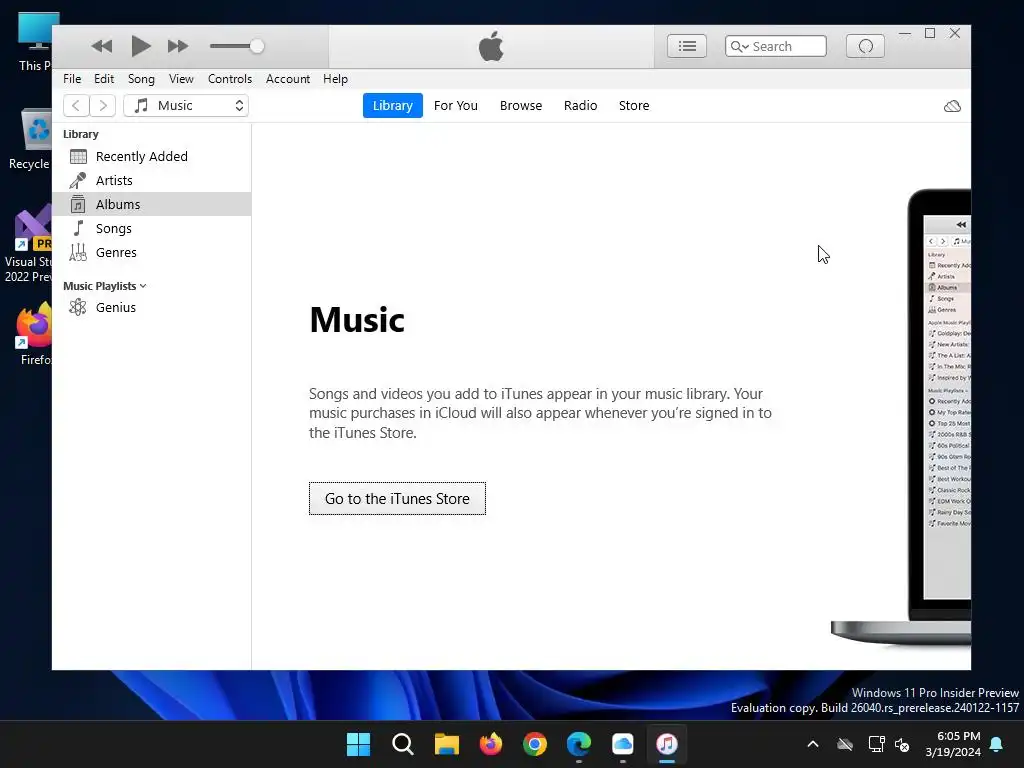Click the OneDrive tray cloud icon

[845, 744]
